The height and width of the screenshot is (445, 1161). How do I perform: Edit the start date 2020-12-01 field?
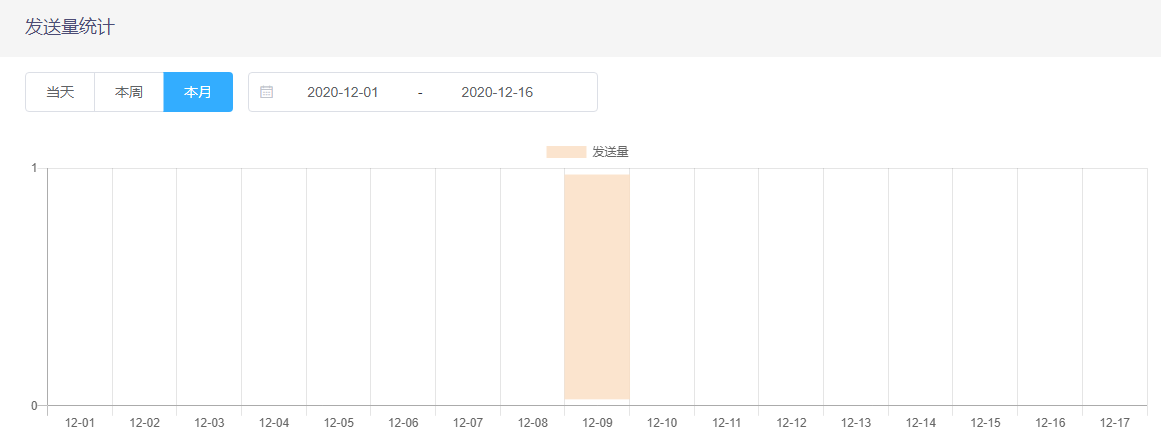[342, 92]
